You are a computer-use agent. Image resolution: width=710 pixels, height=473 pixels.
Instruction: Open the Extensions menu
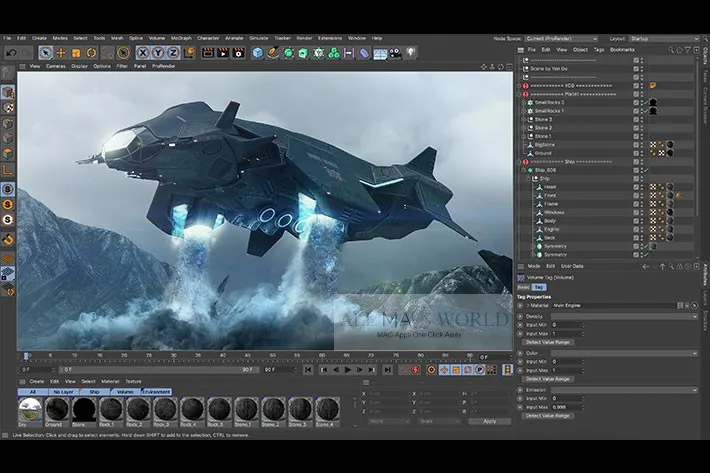(330, 38)
